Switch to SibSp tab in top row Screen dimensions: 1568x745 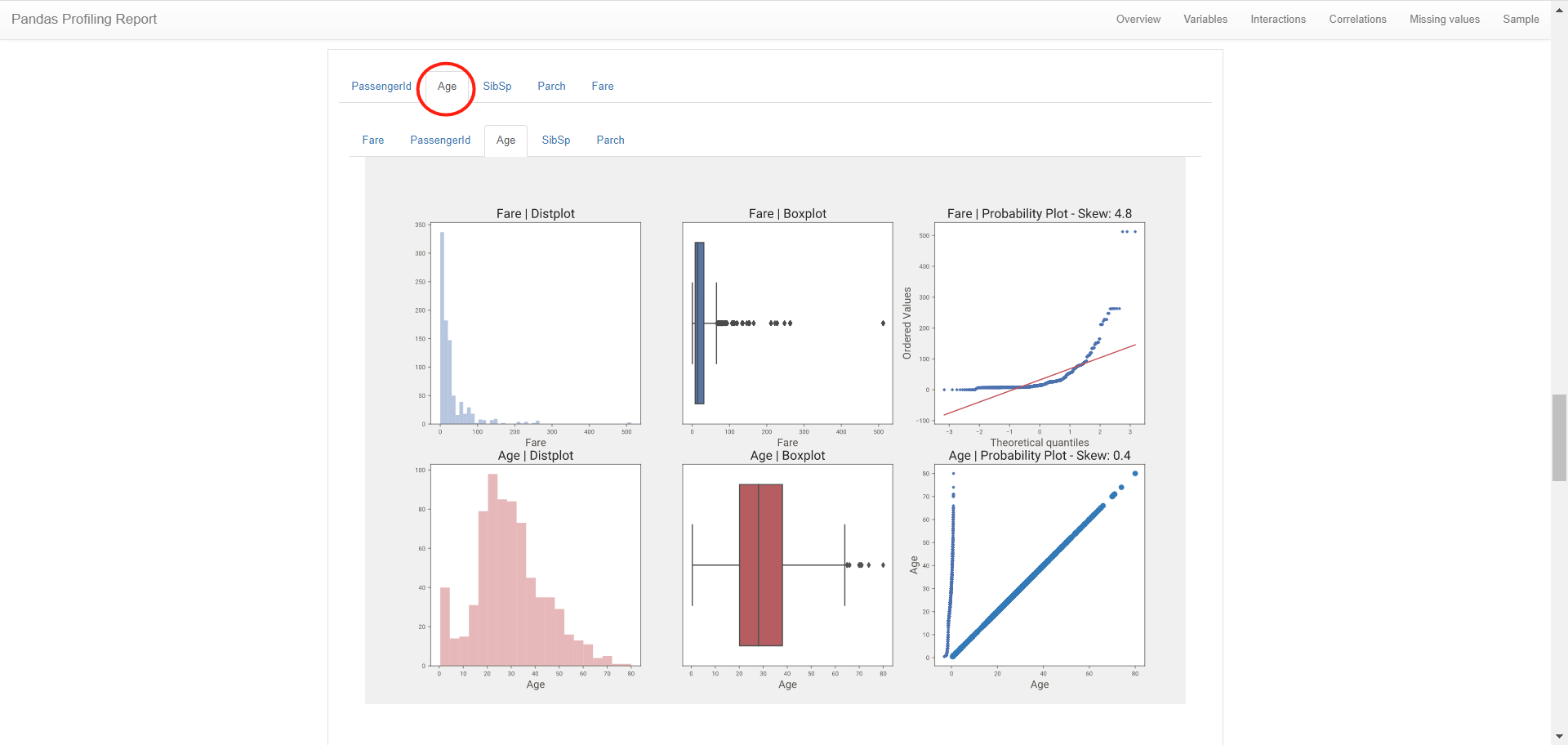pos(497,86)
